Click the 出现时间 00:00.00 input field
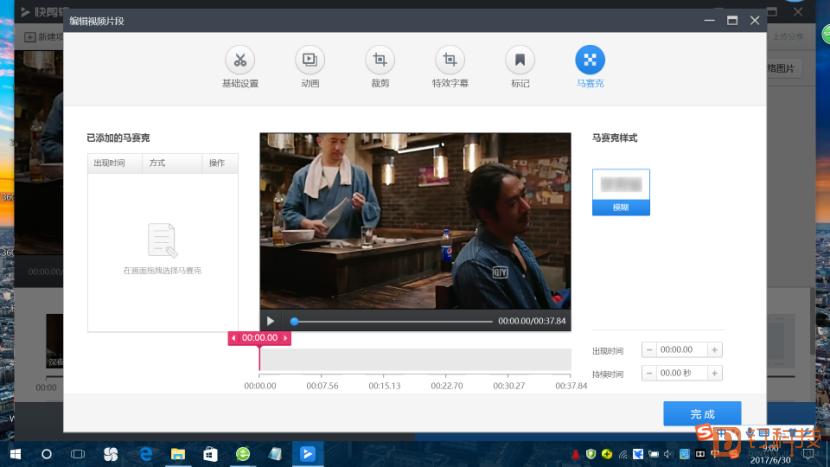830x467 pixels. click(682, 350)
